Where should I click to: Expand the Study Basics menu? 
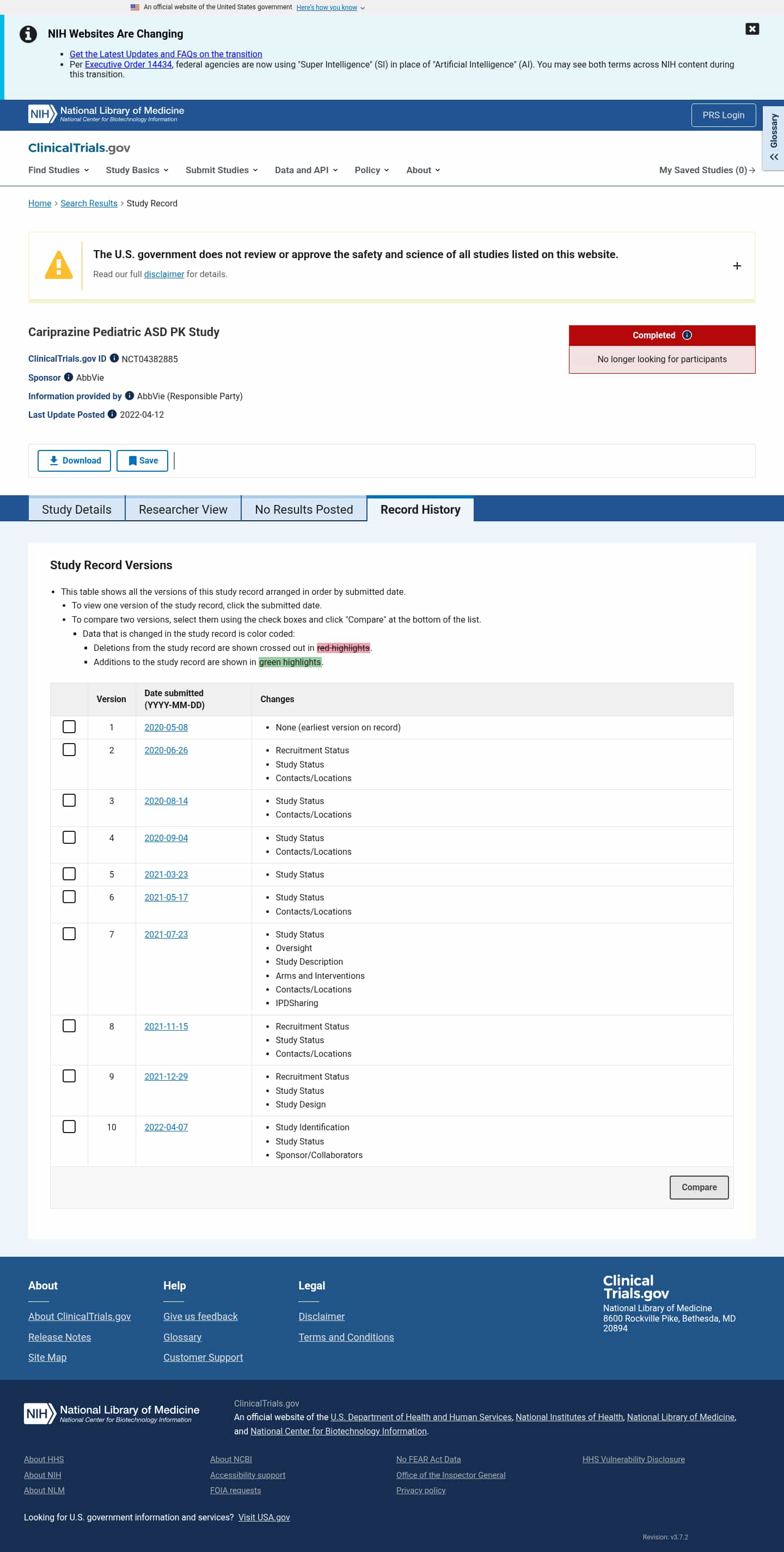tap(137, 170)
